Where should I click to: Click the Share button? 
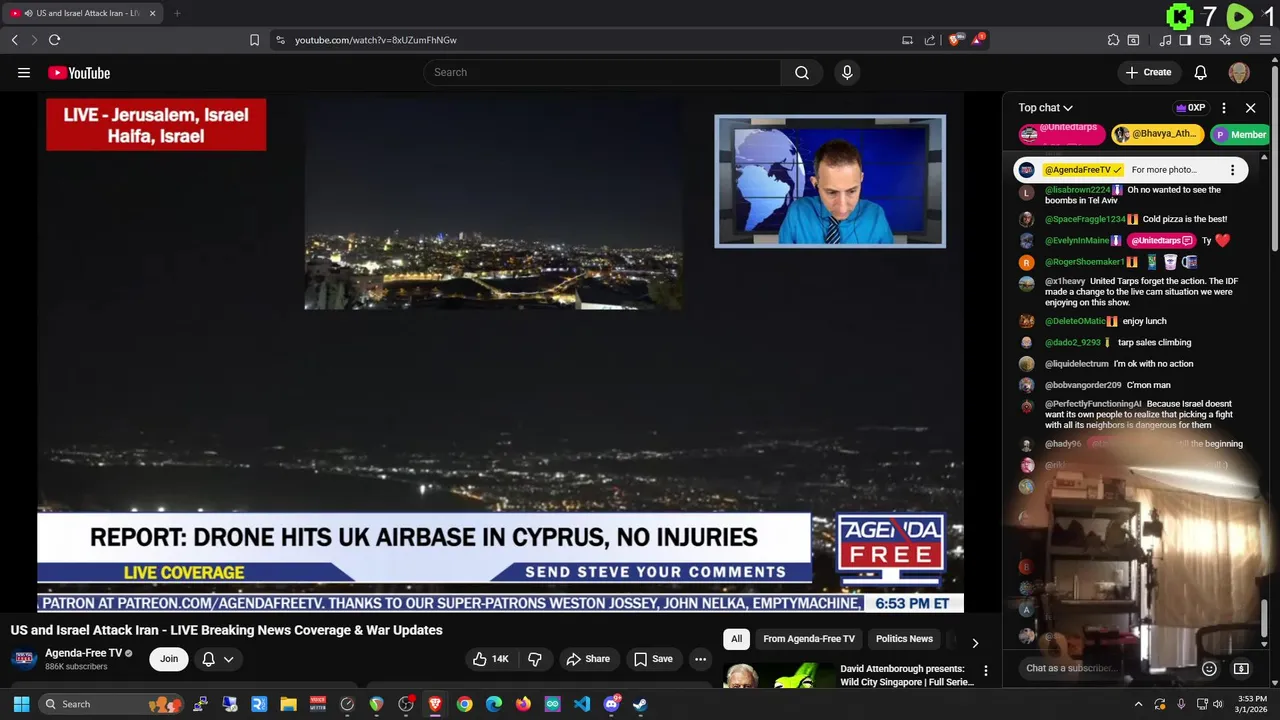point(587,659)
